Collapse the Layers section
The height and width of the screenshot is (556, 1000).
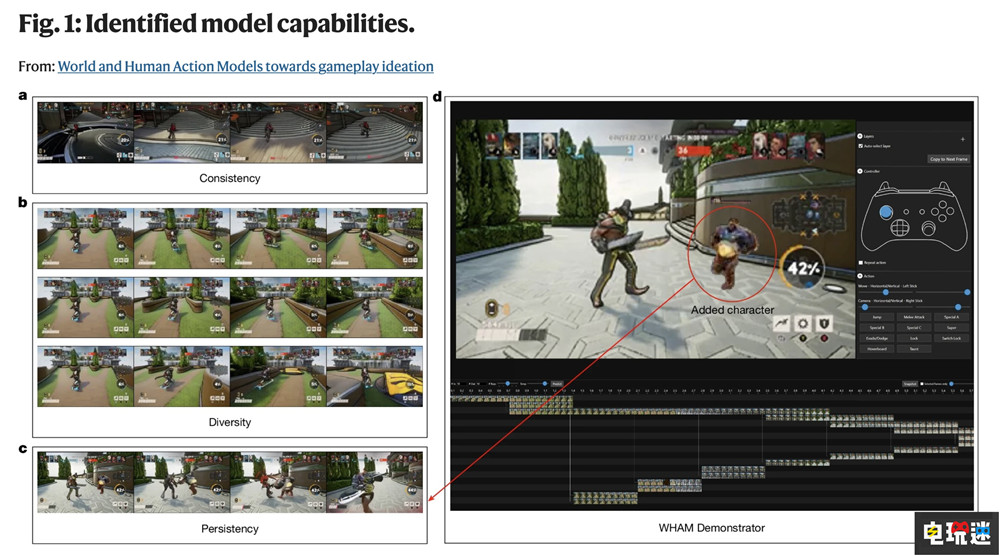(861, 134)
